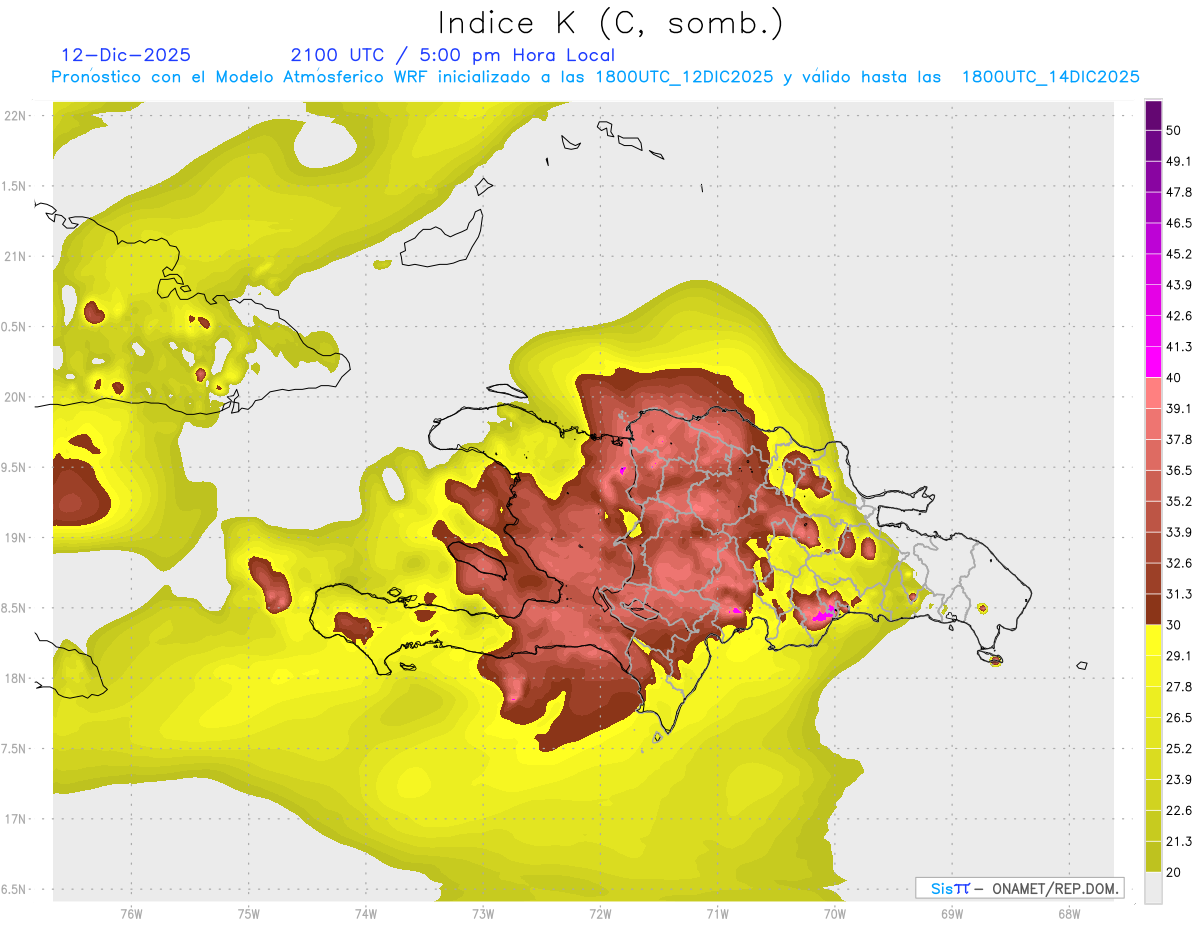Click the legend value "33.9"
The width and height of the screenshot is (1200, 927).
pos(1179,532)
